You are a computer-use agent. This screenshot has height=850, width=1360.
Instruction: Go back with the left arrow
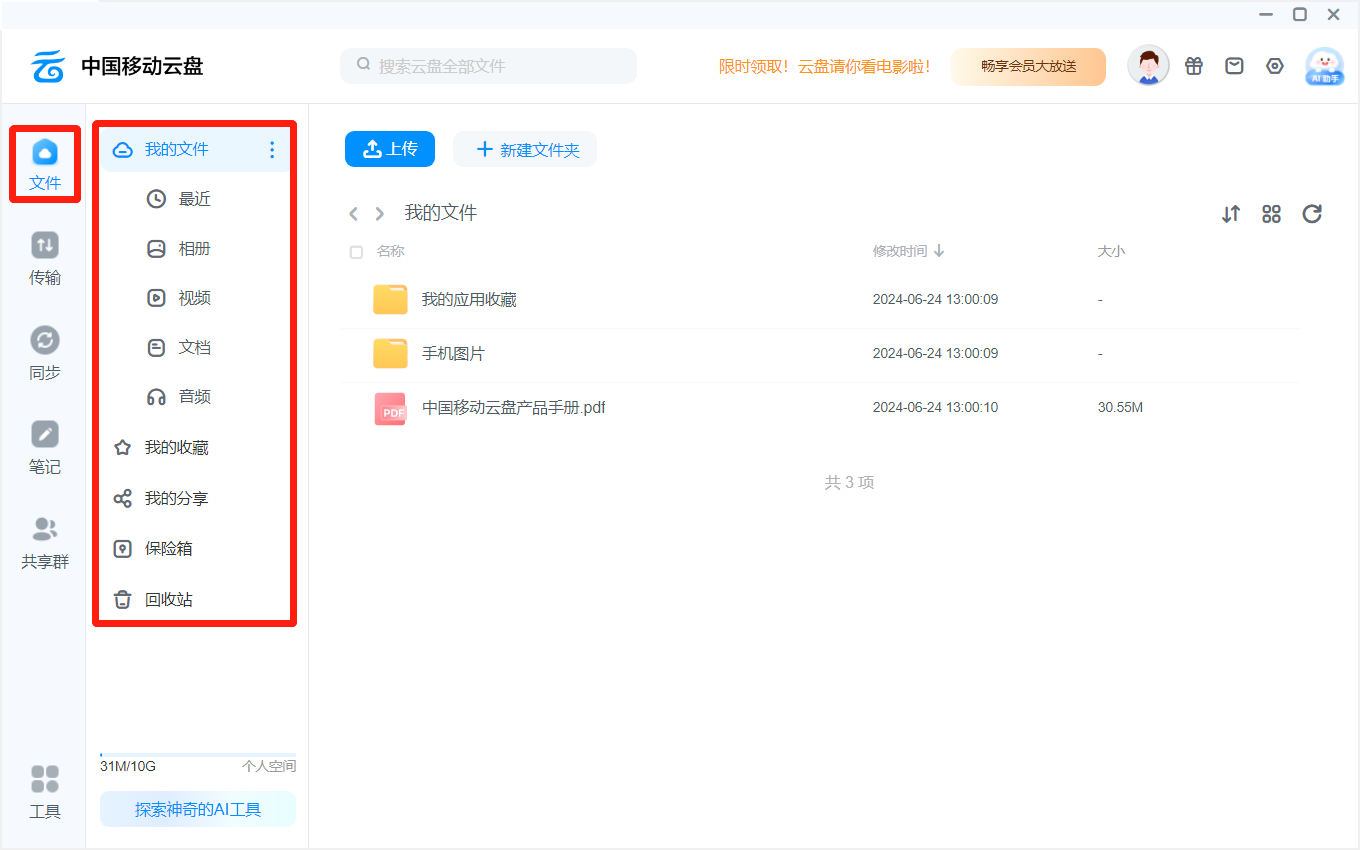(353, 214)
